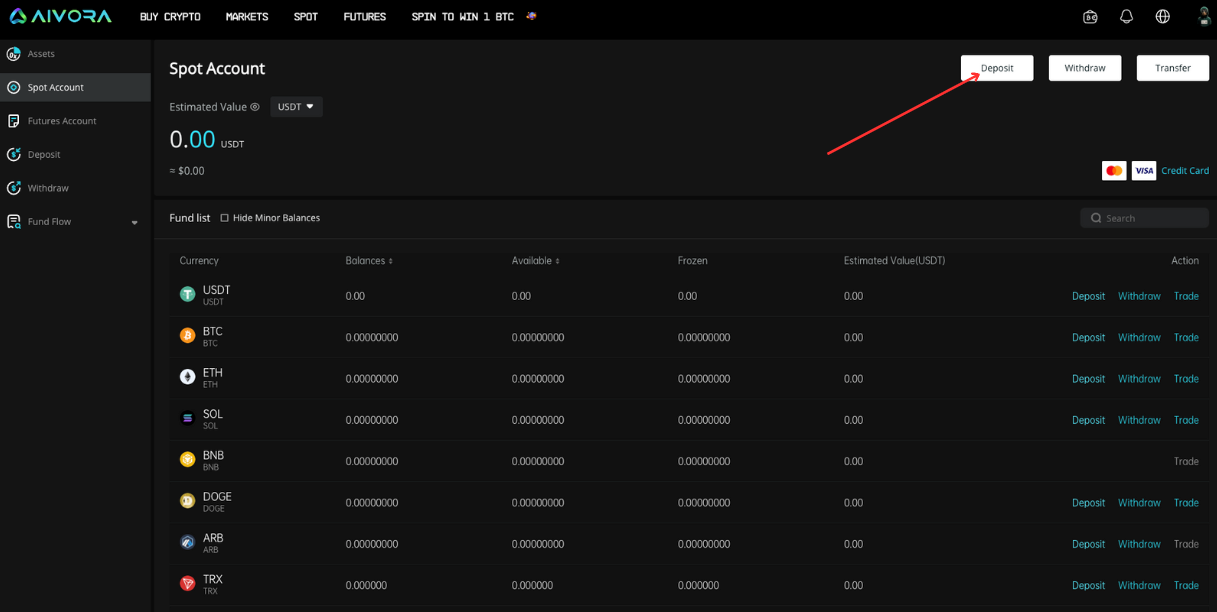Sort by the Balances column
The width and height of the screenshot is (1217, 612).
369,261
